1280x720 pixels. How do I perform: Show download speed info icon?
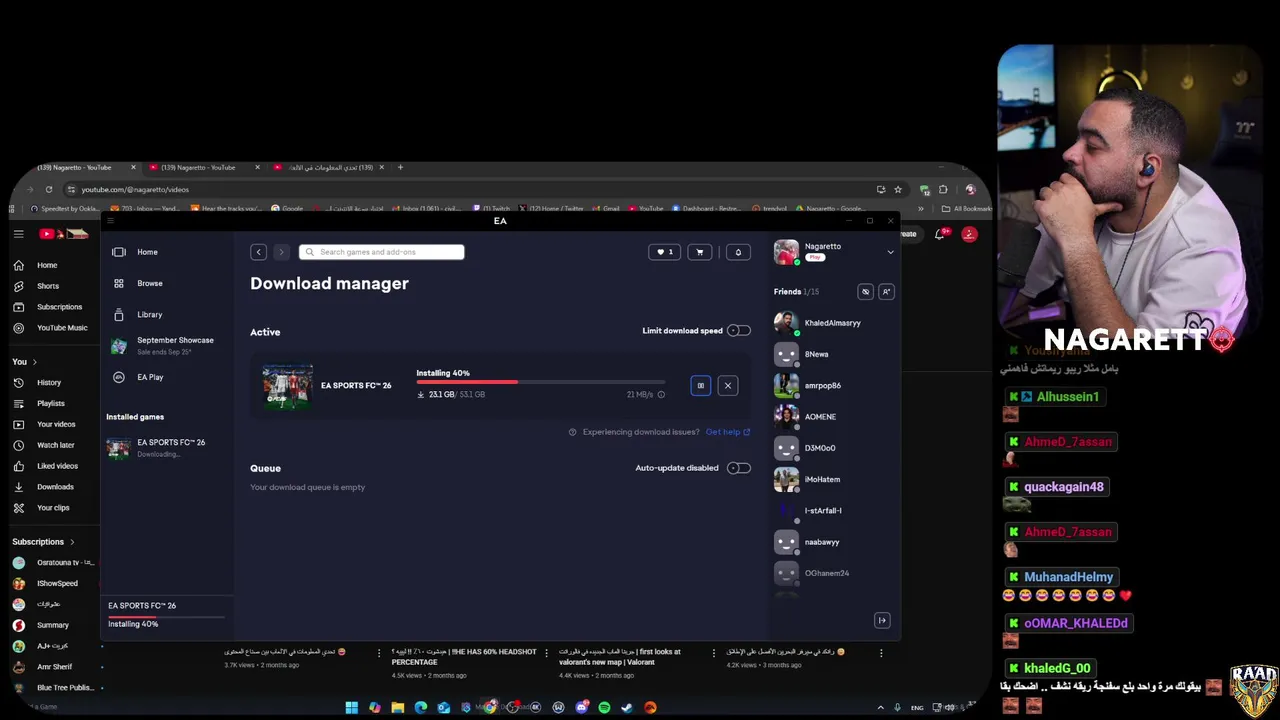tap(661, 395)
